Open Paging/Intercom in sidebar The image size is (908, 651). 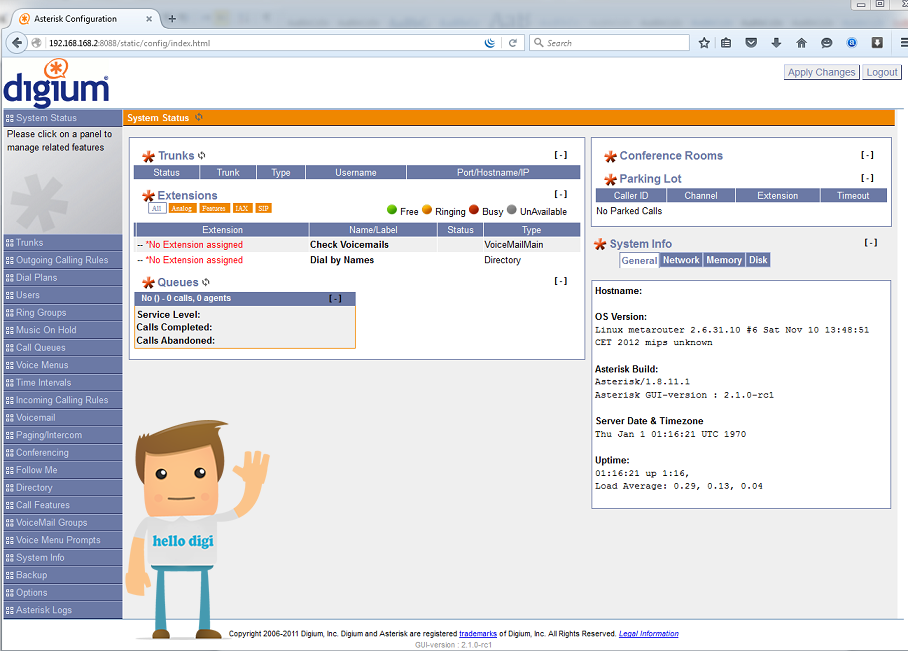[63, 435]
